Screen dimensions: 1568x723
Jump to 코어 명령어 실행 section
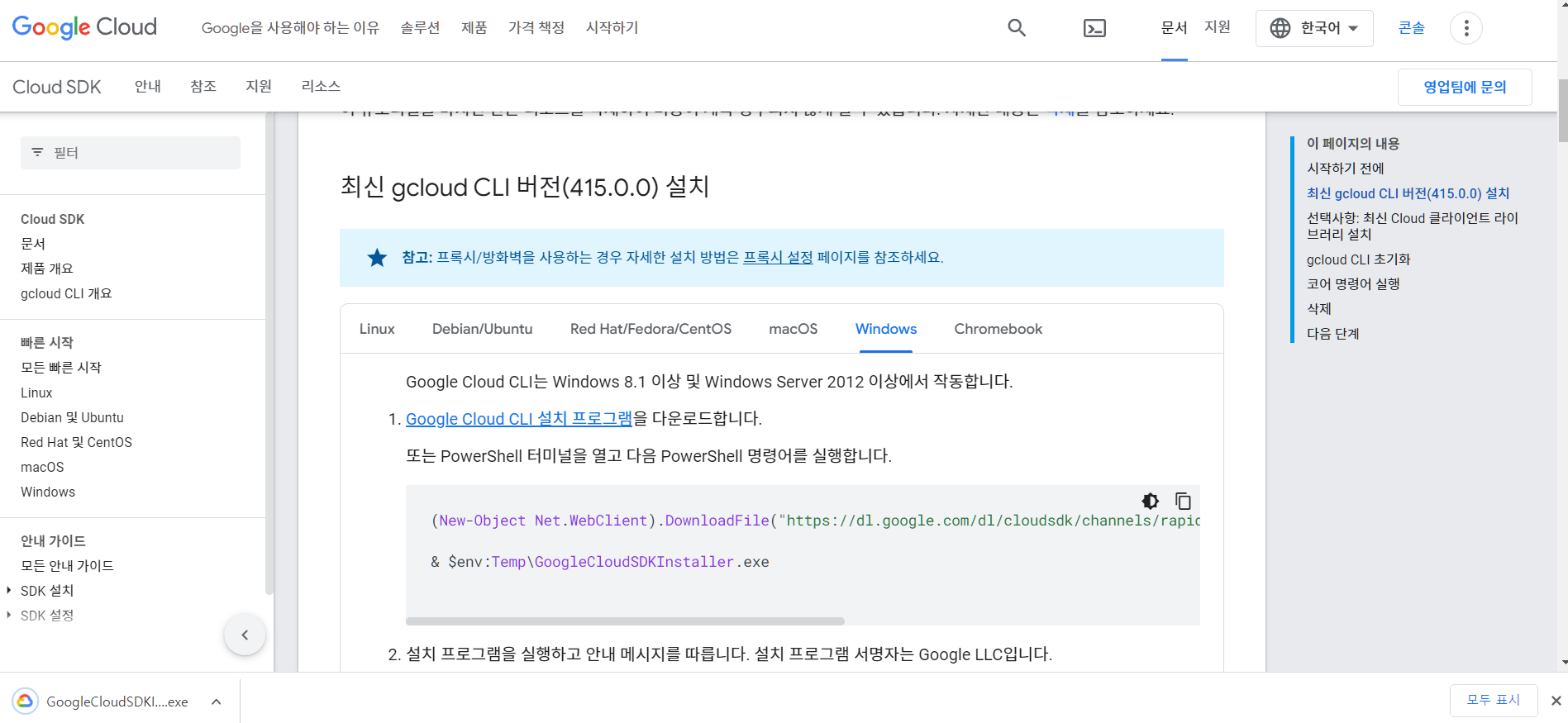[x=1353, y=284]
